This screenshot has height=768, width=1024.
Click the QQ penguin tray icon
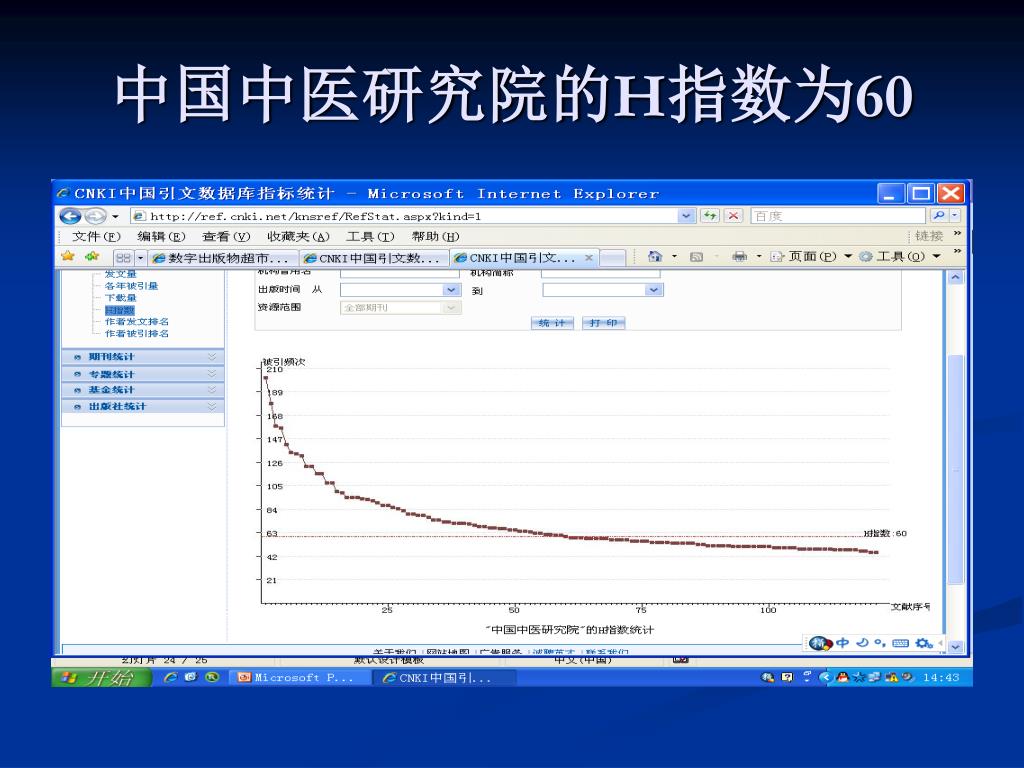[842, 677]
